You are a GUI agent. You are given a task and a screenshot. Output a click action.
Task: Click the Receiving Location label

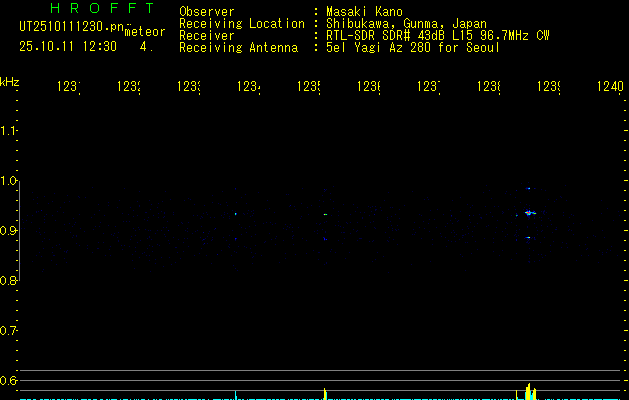242,24
